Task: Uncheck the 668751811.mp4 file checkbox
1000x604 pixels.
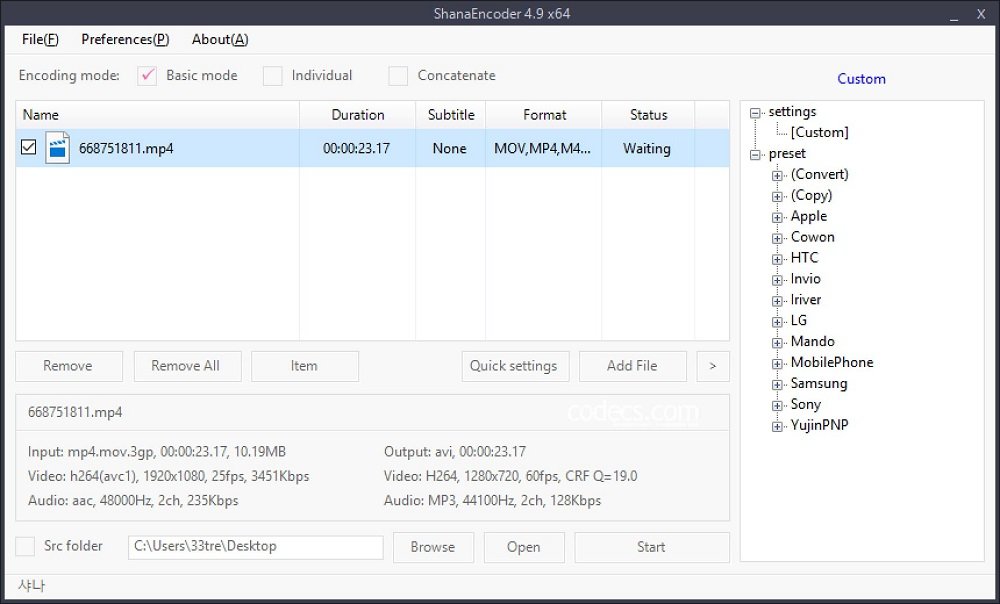Action: point(29,148)
